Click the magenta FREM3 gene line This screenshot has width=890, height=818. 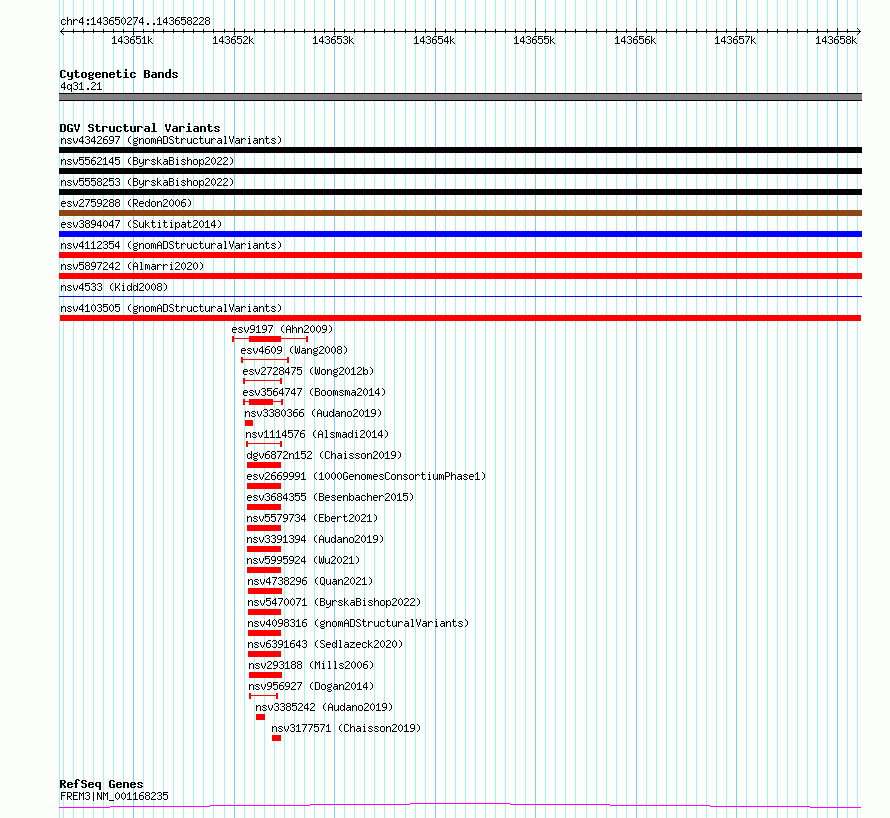pyautogui.click(x=460, y=806)
